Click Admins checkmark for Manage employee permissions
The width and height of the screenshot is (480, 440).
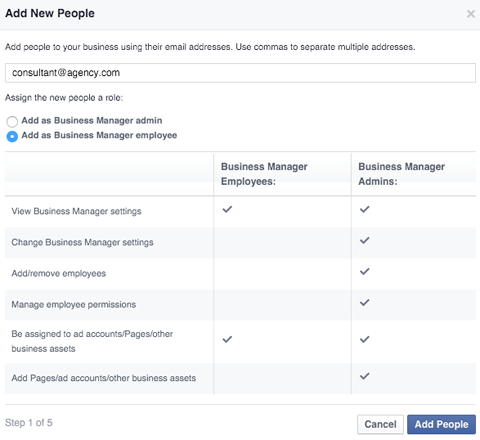coord(365,303)
